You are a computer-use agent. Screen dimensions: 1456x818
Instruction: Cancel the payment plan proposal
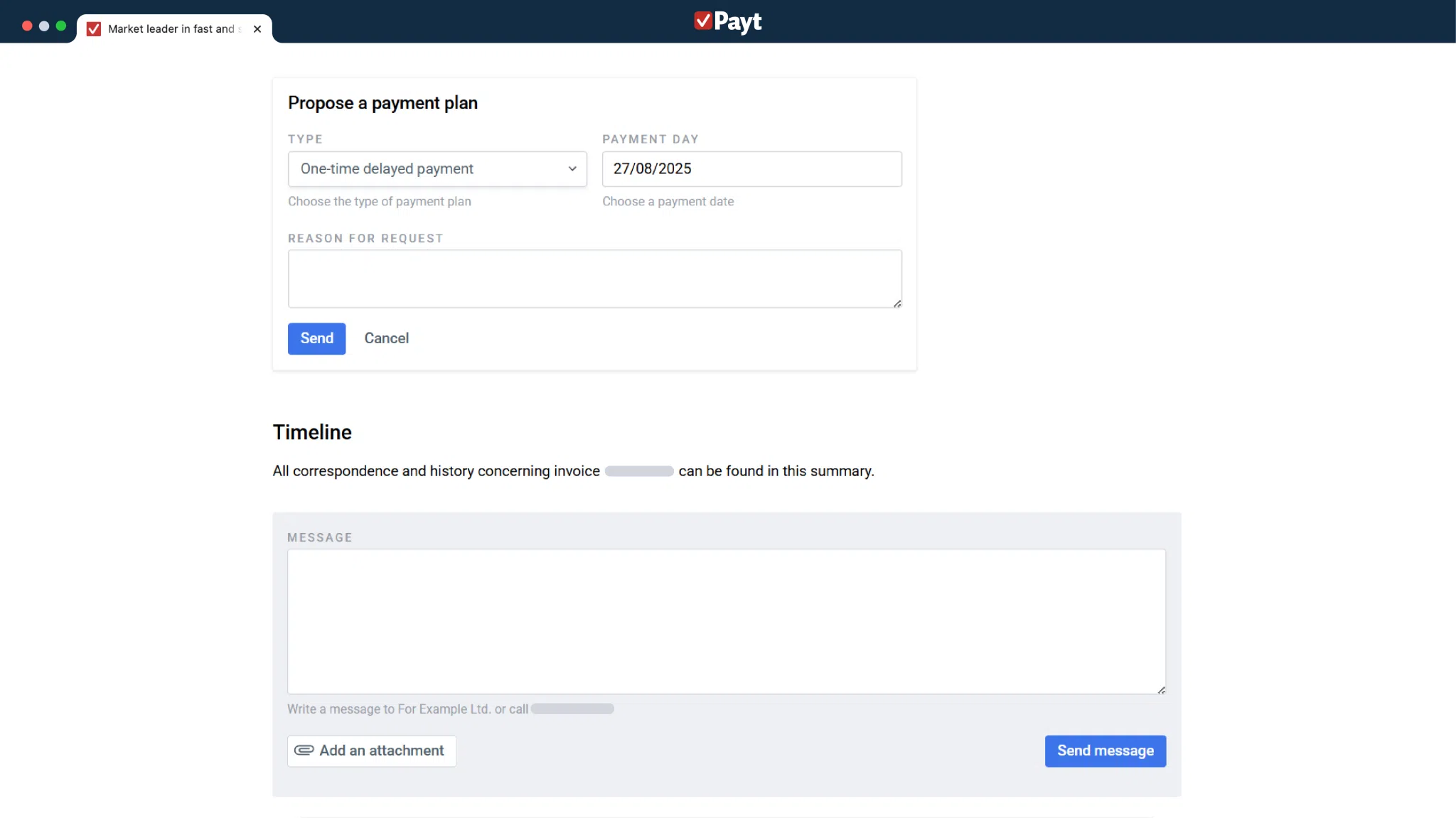(386, 338)
